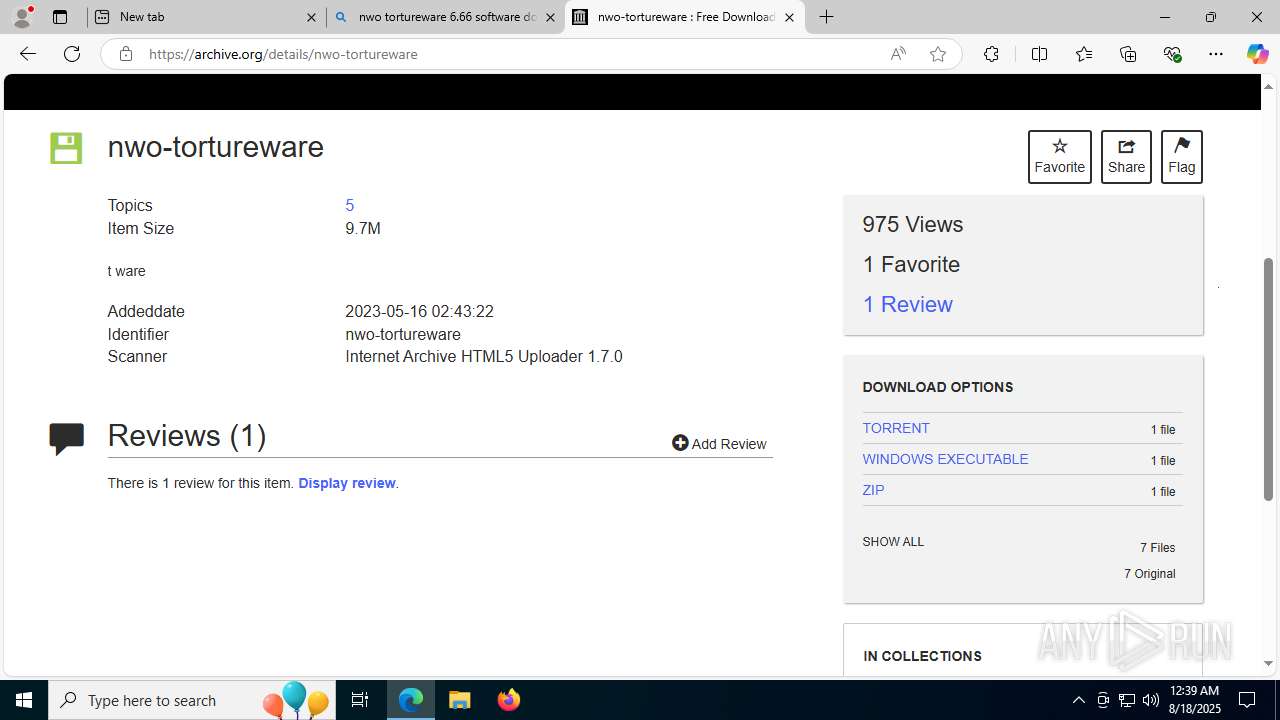Open topic link '5'

(349, 205)
